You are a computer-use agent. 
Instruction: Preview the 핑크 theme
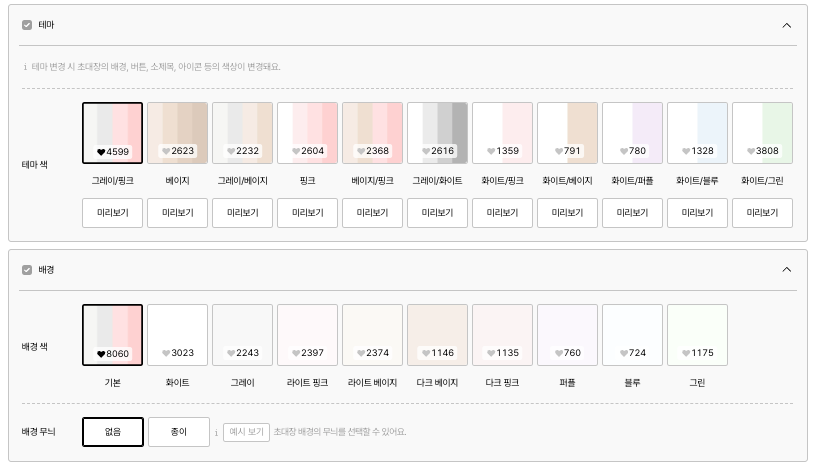308,213
